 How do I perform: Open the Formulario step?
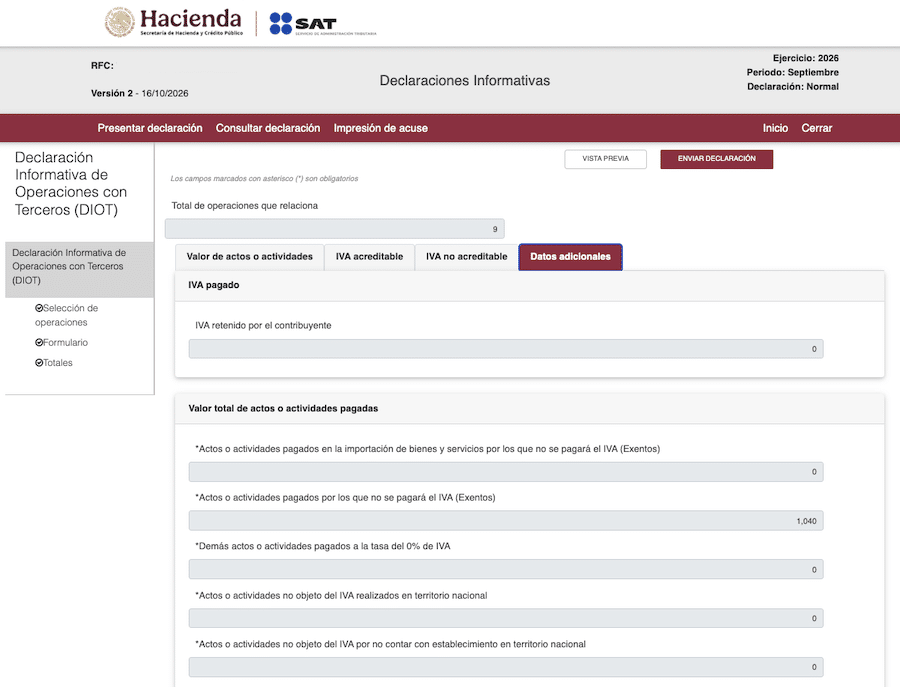pos(65,343)
